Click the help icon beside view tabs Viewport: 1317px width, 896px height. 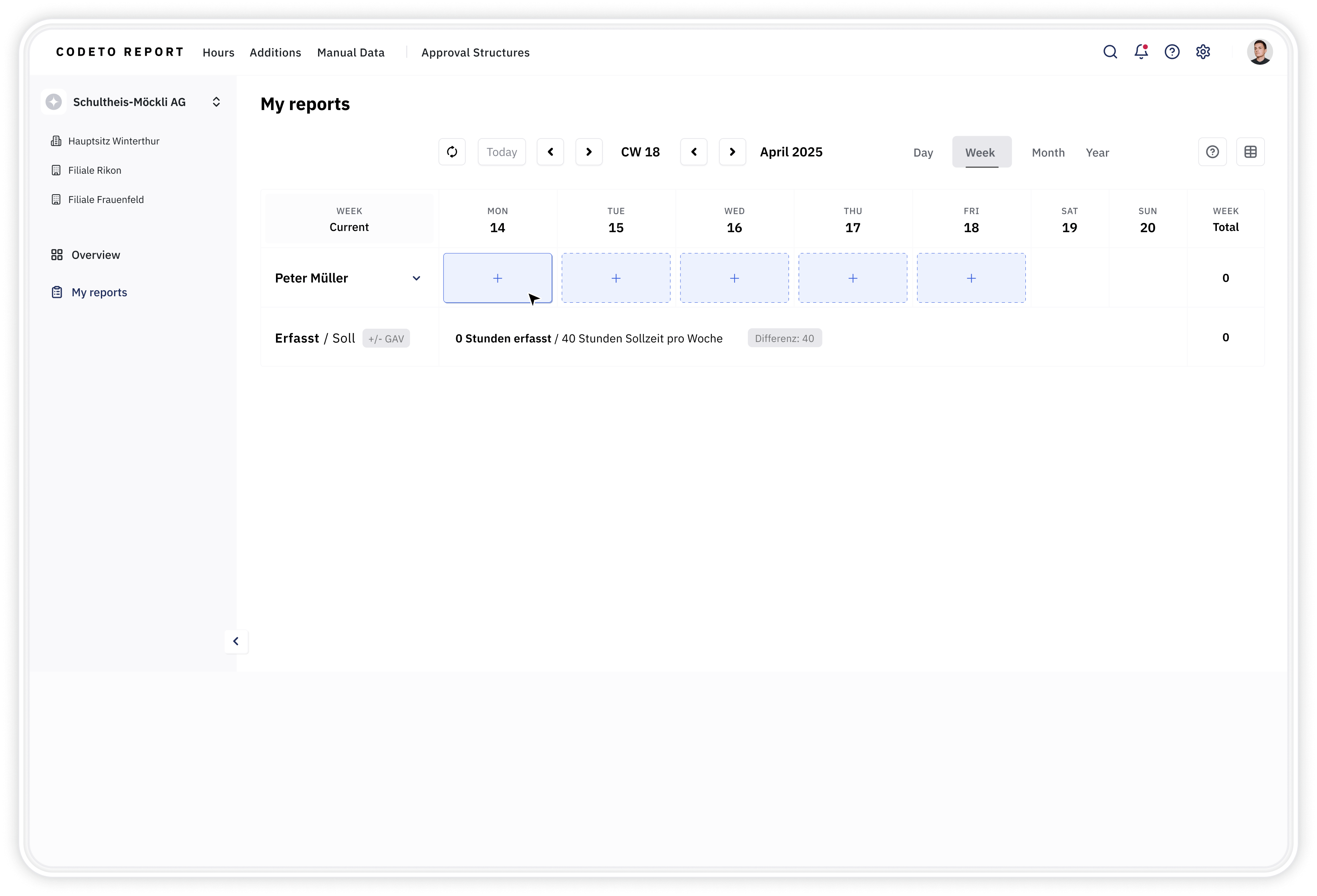1212,152
